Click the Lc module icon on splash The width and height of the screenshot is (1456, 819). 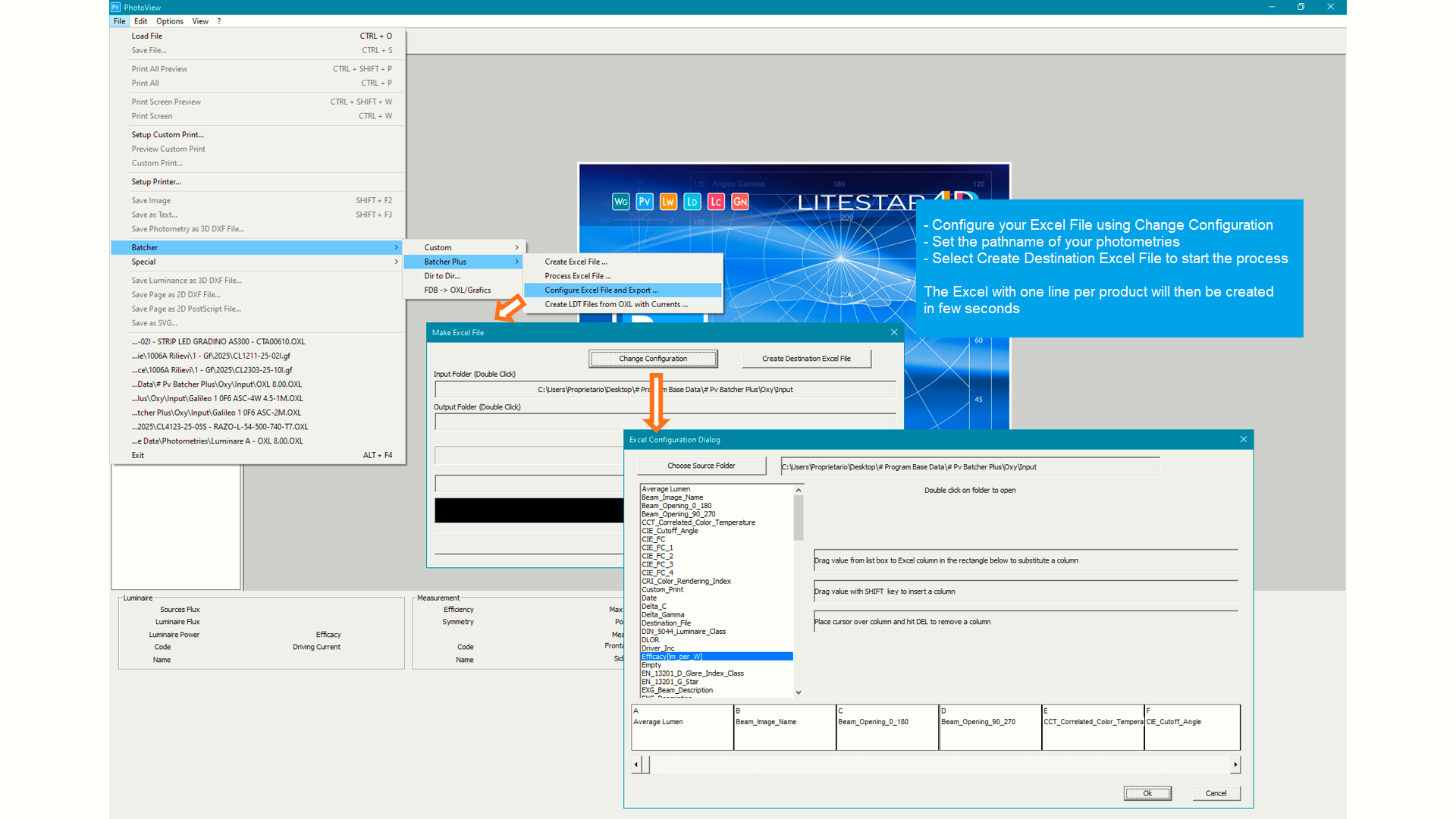(716, 202)
